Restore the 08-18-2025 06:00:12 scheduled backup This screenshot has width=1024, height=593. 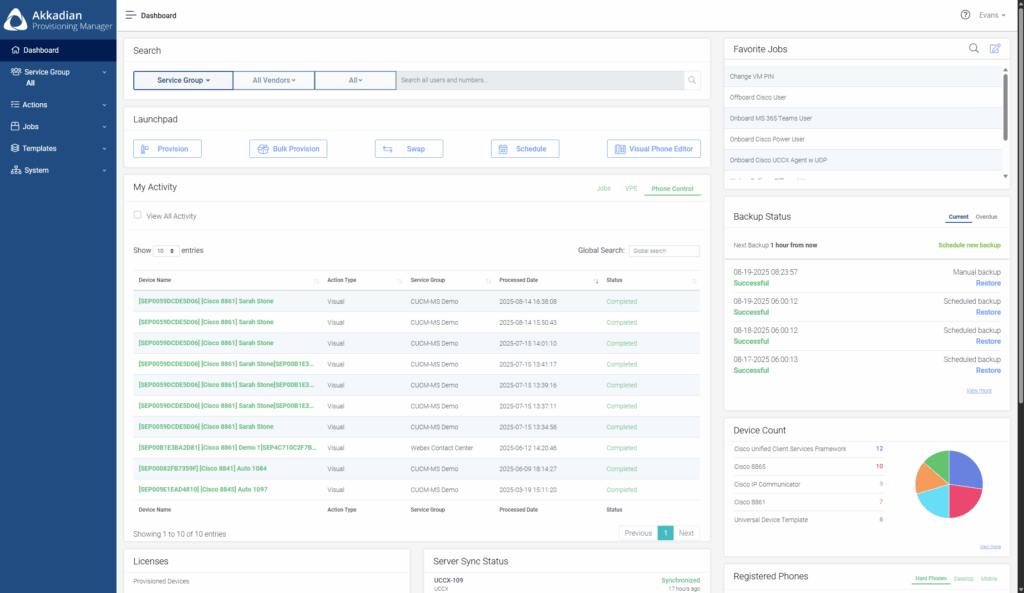coord(988,342)
